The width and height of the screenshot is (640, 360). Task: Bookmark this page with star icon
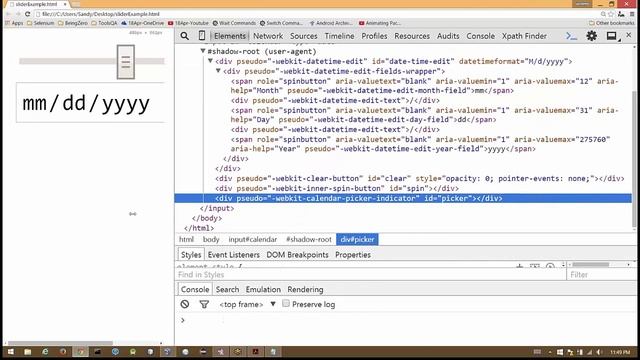tap(611, 14)
